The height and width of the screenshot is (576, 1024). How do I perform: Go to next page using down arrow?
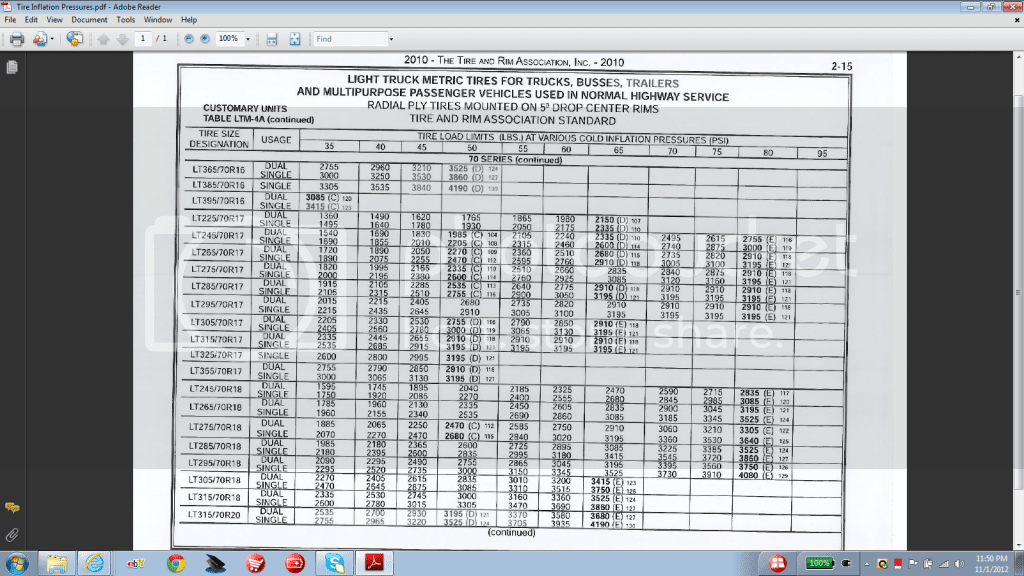[x=122, y=39]
